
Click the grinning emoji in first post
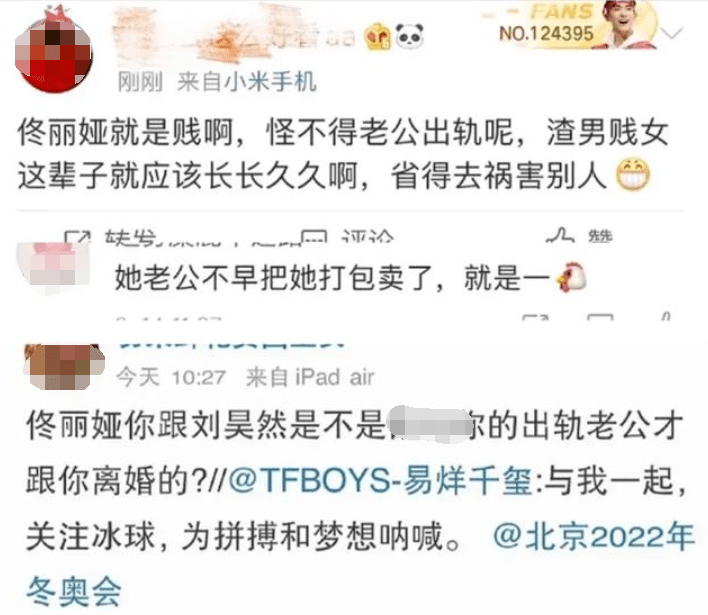(633, 174)
